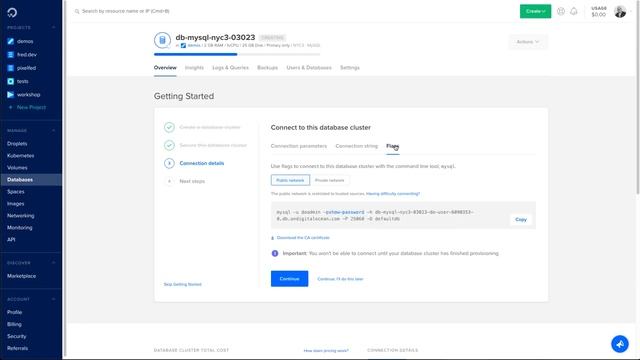
Task: Open Marketplace in sidebar
Action: 21,276
